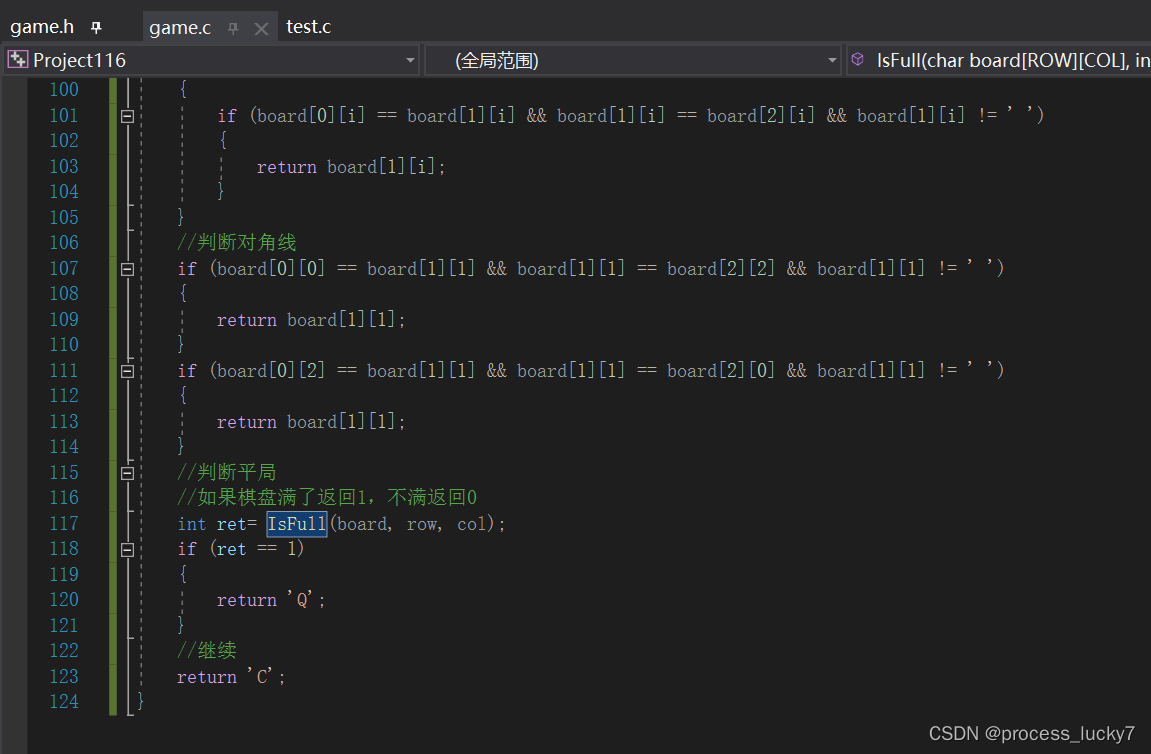The height and width of the screenshot is (754, 1151).
Task: Collapse the if block at line 101
Action: (127, 116)
